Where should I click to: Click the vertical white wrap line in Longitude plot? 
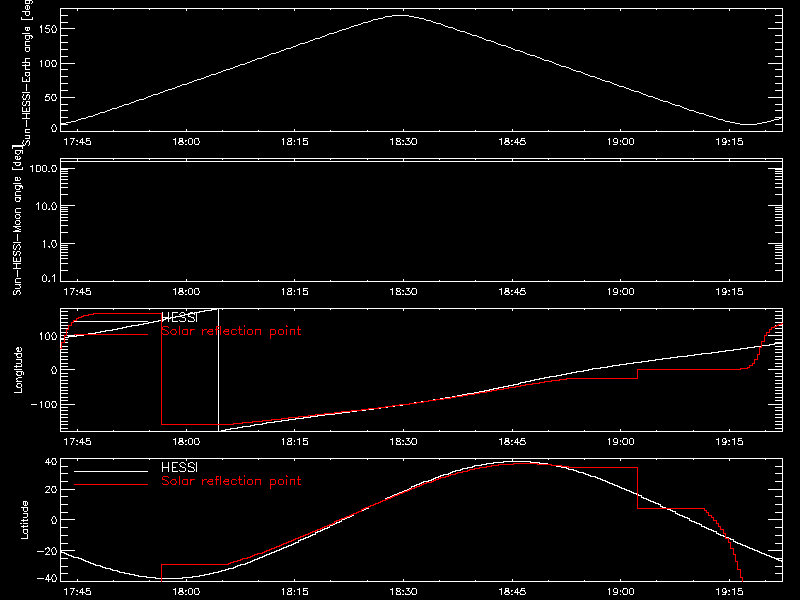click(x=218, y=370)
